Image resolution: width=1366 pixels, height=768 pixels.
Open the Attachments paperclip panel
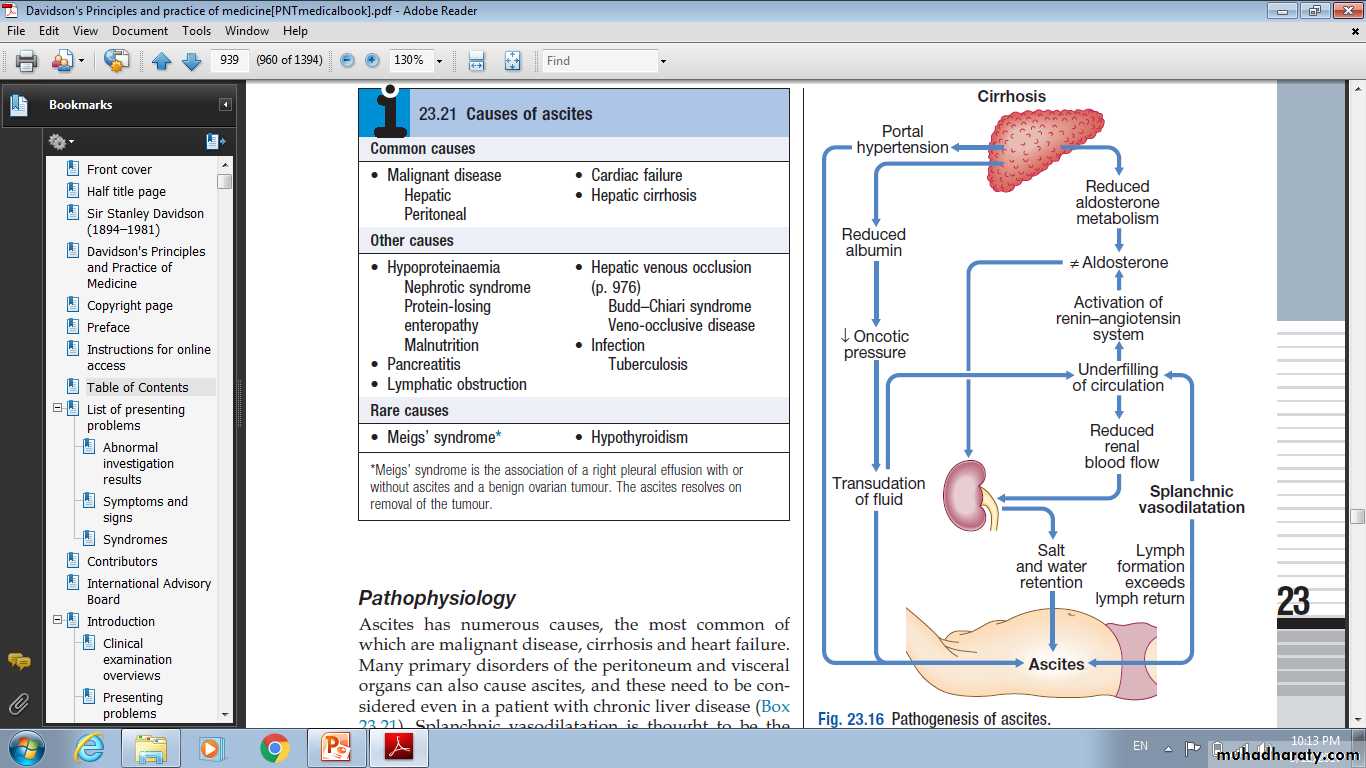pos(18,703)
